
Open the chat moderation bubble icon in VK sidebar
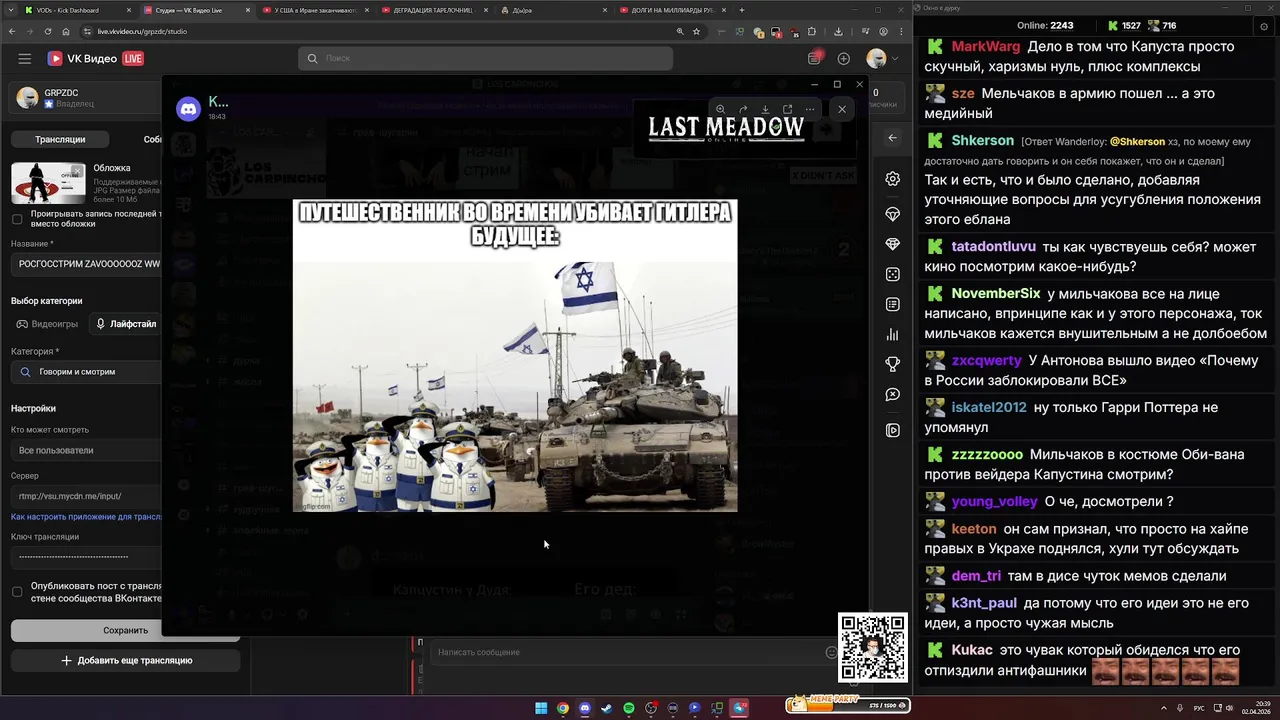pos(893,395)
